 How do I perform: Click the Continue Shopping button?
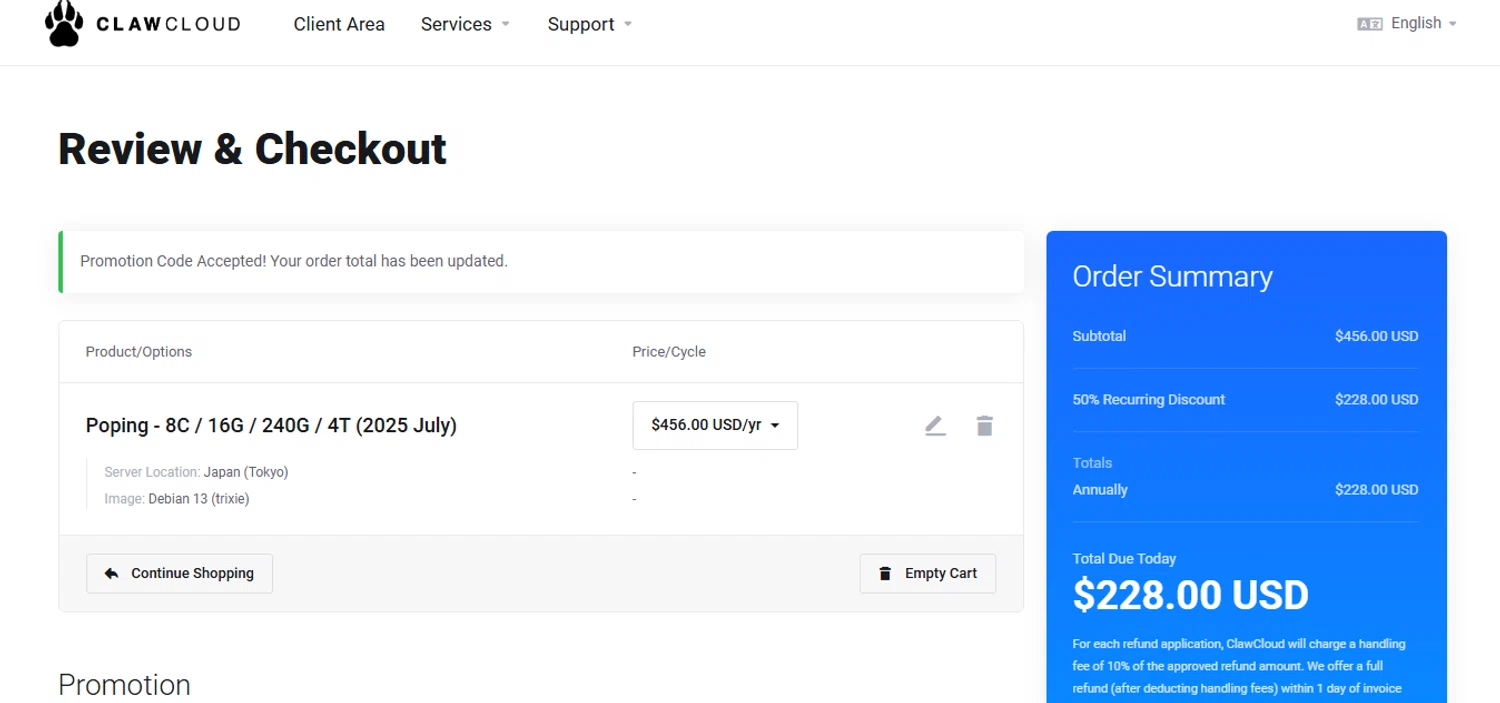[180, 574]
